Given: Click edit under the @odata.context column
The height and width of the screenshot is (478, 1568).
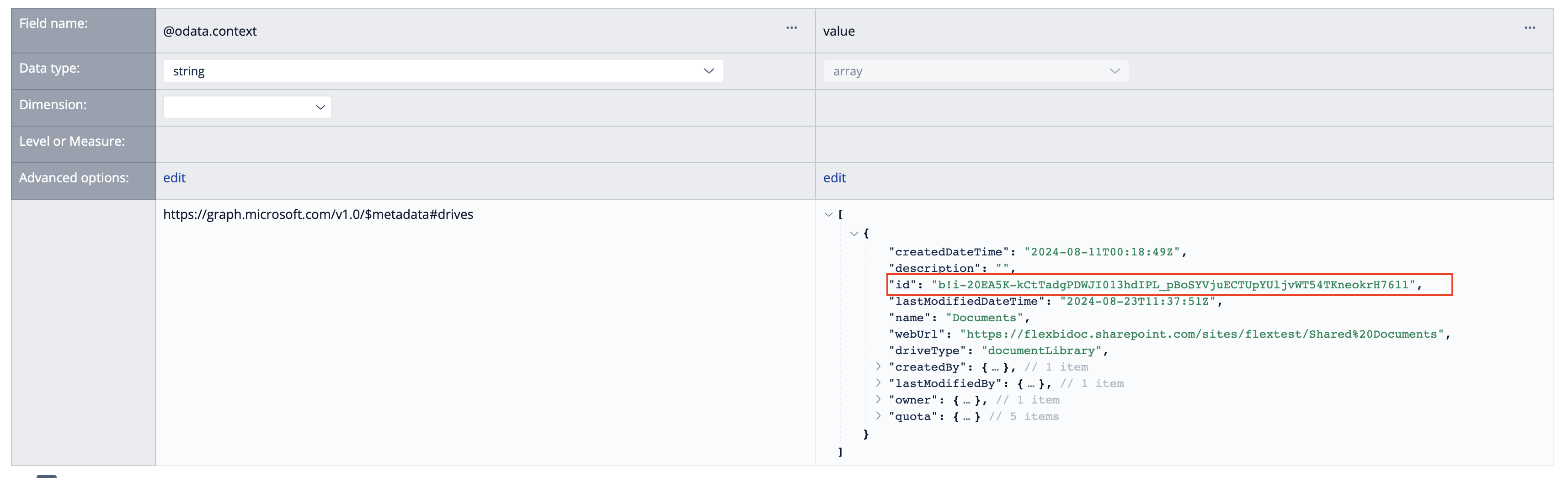Looking at the screenshot, I should (174, 178).
